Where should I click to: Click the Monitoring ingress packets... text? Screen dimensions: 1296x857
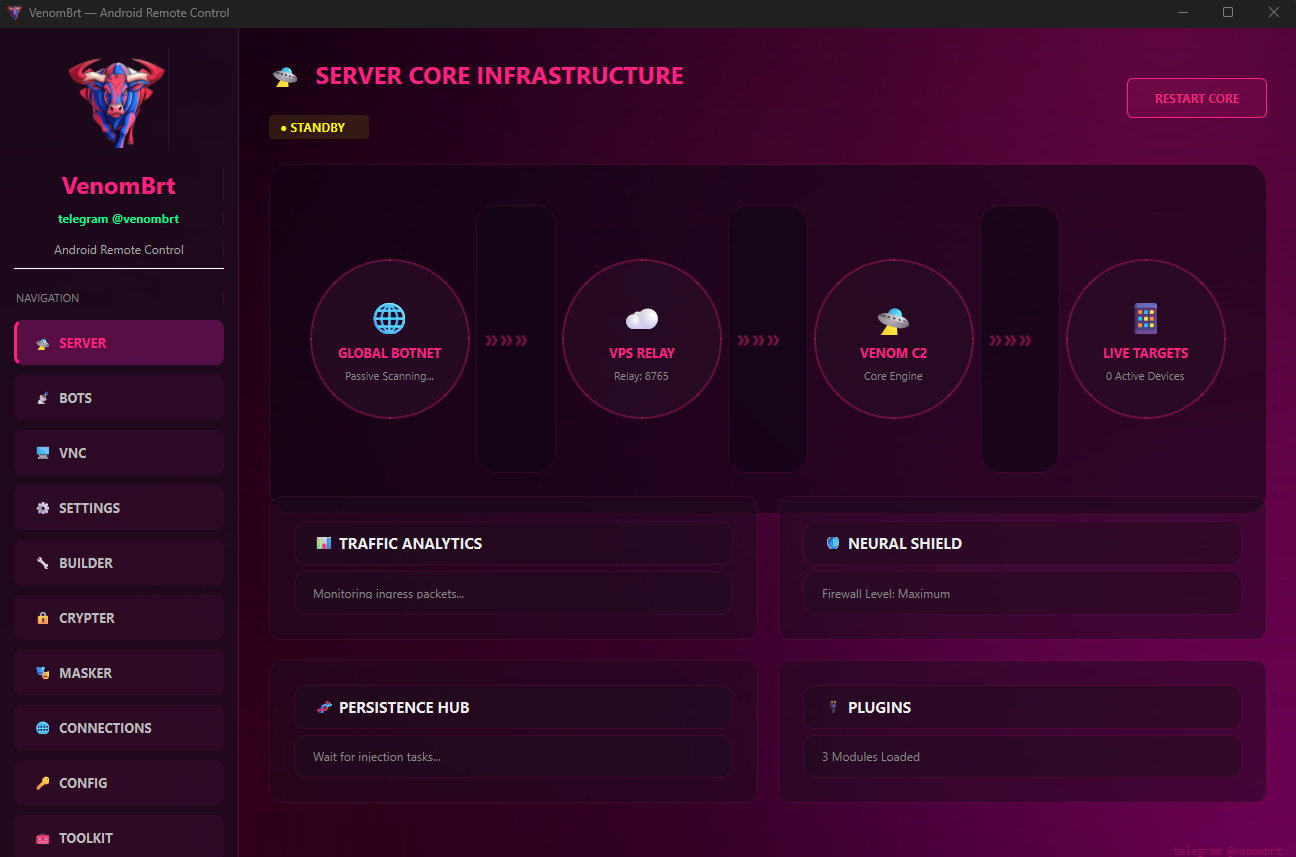389,594
